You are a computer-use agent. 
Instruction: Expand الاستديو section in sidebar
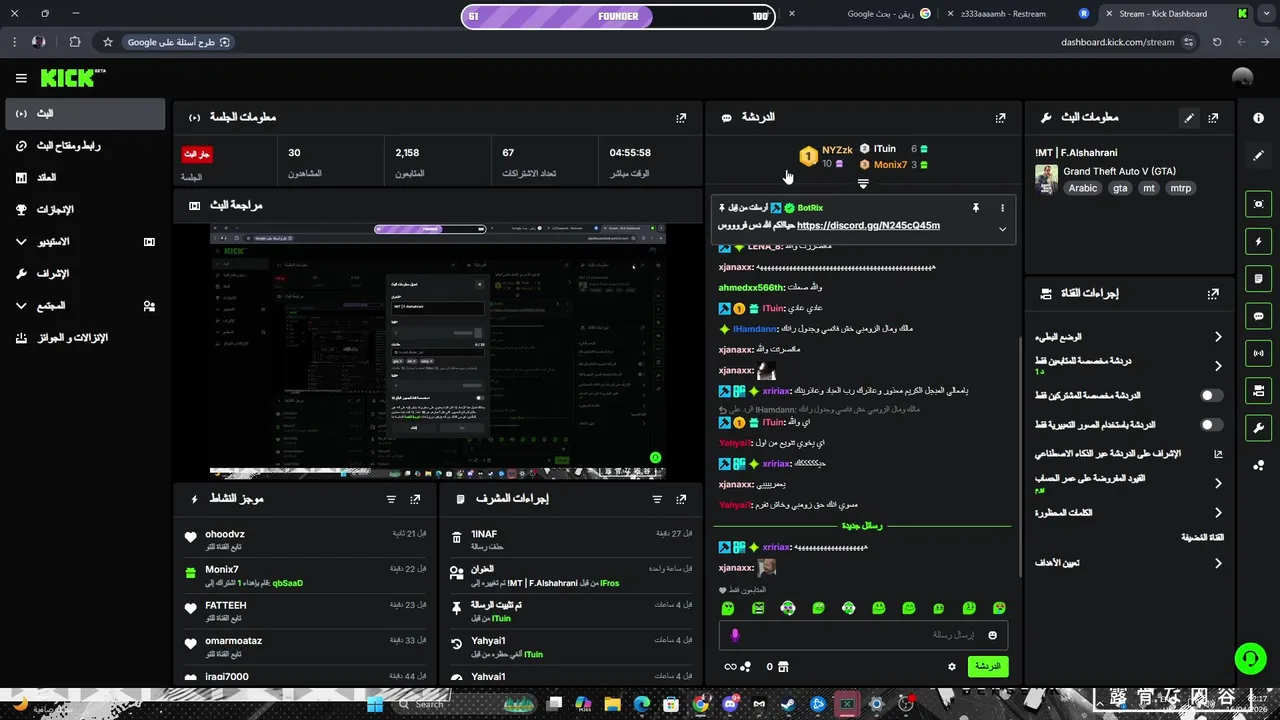[85, 242]
